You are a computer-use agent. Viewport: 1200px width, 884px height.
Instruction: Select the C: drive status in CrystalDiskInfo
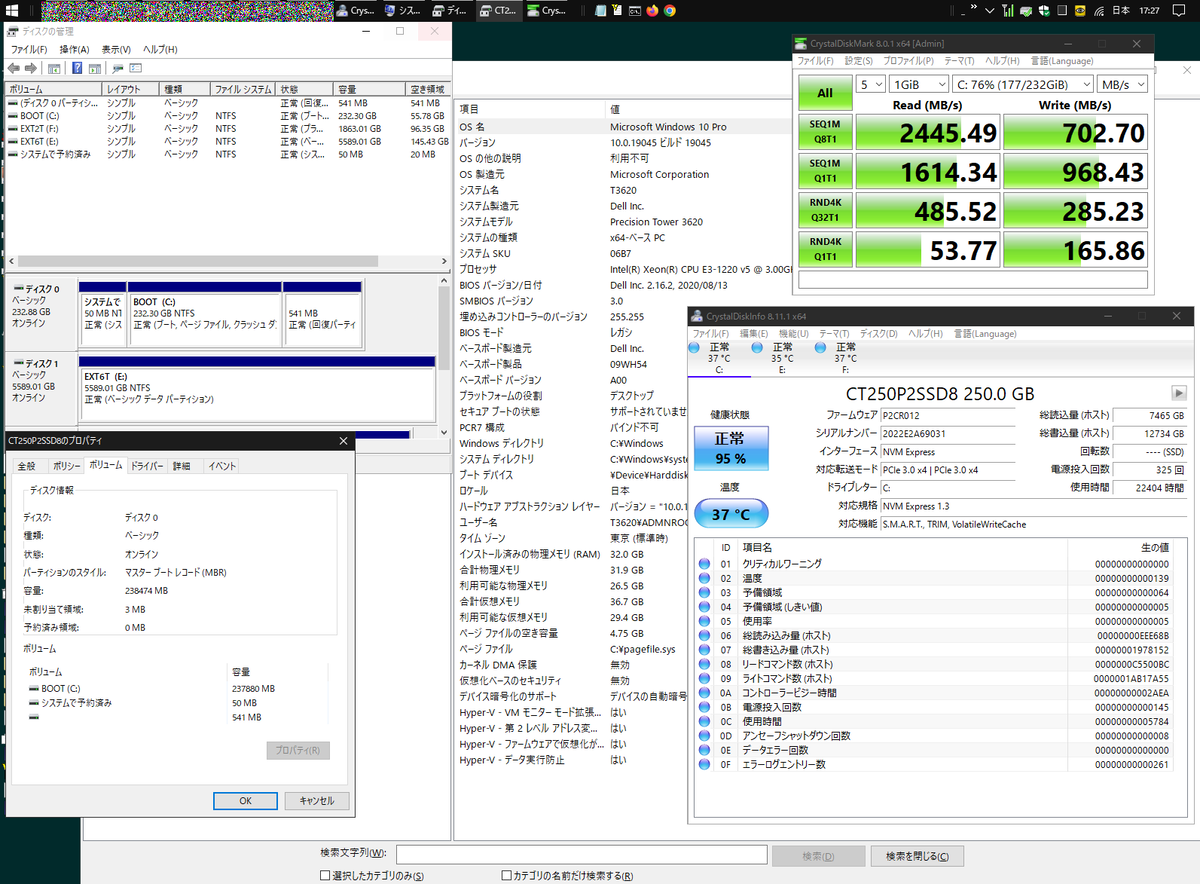[x=719, y=357]
